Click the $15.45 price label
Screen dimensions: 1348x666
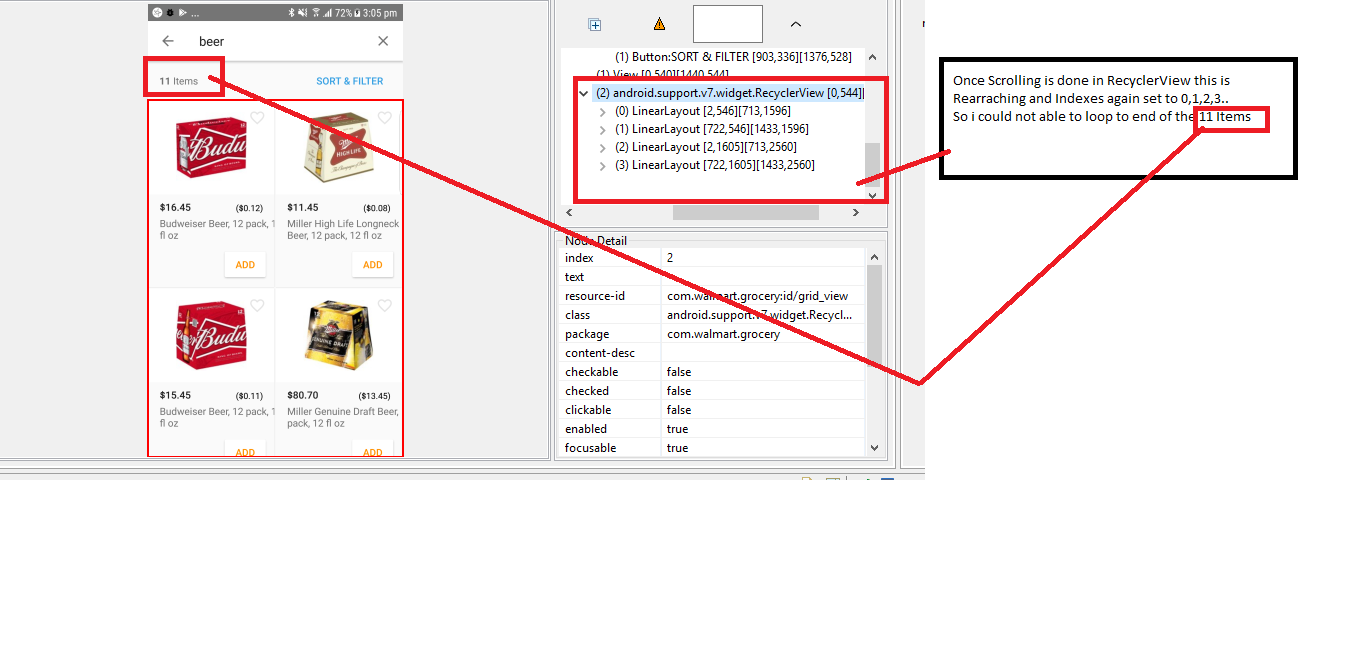[175, 395]
